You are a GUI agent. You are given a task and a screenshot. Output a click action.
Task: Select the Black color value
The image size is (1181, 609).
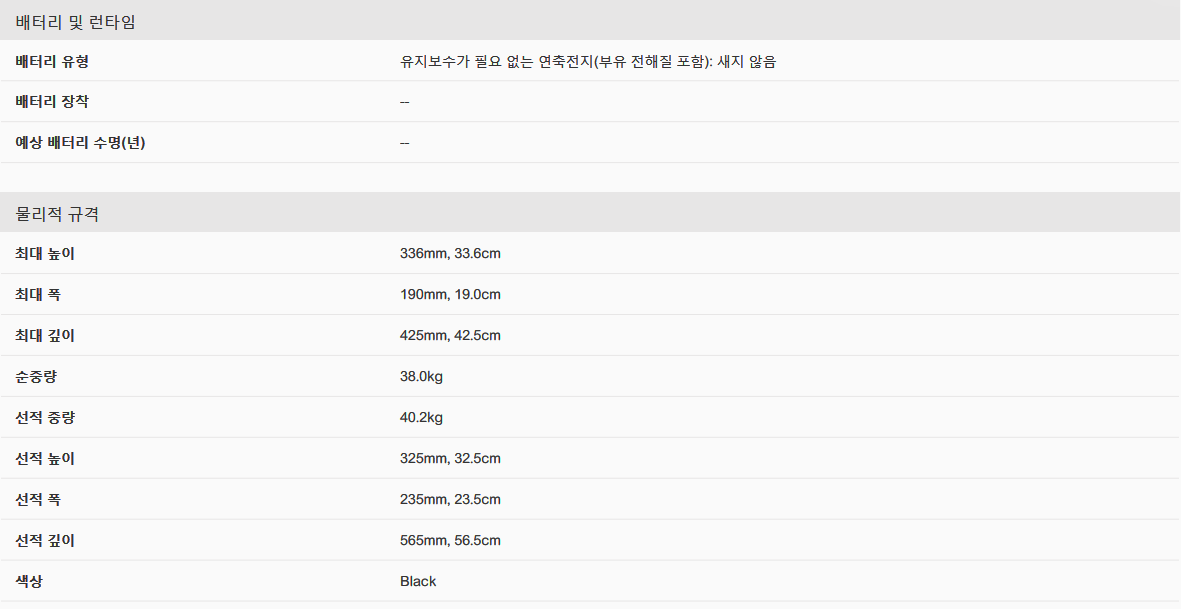coord(418,581)
